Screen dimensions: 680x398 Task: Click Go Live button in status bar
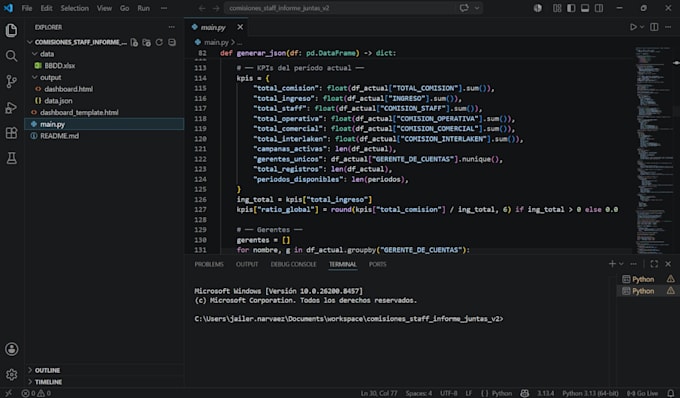pos(642,393)
